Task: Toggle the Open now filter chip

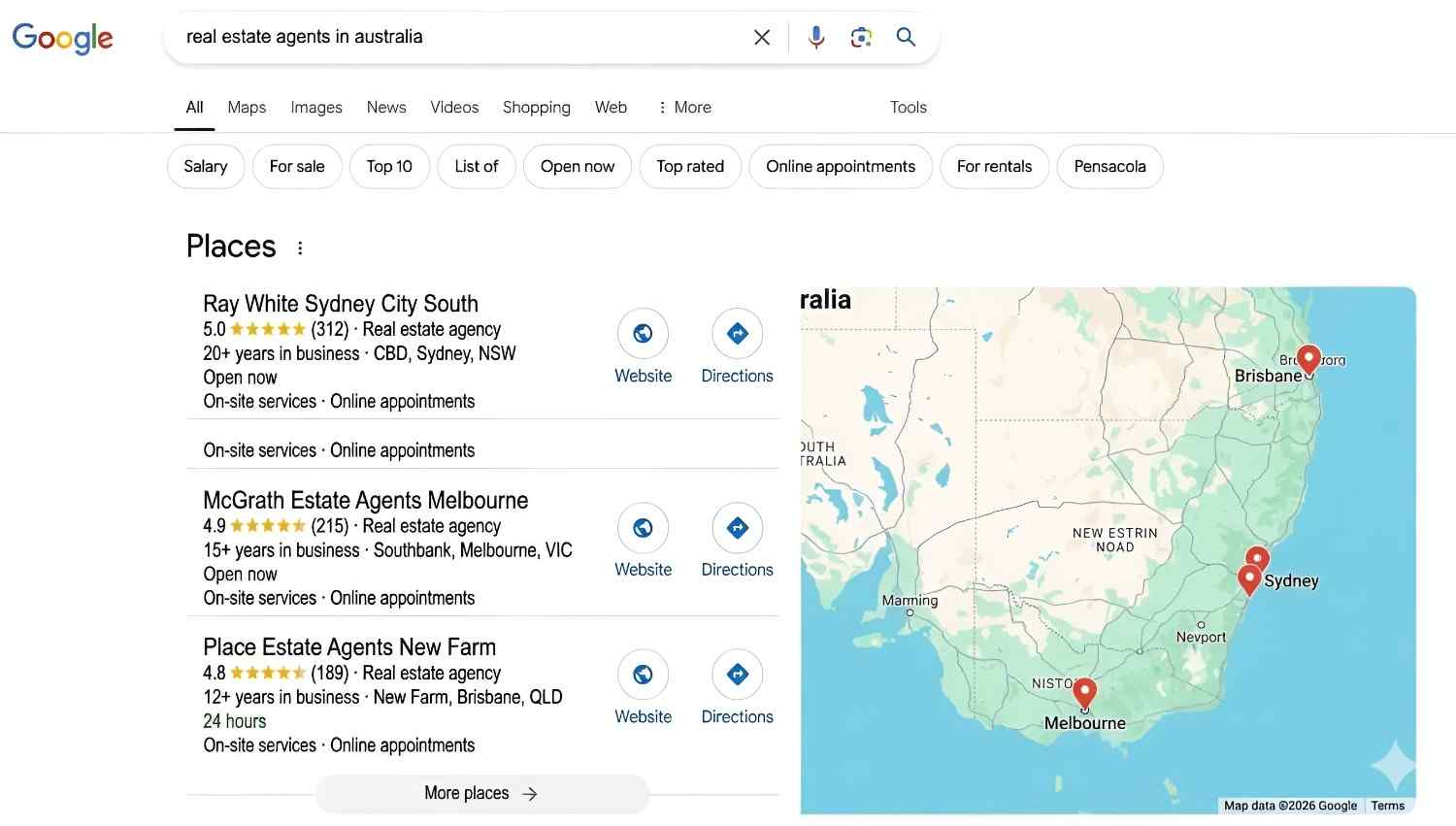Action: tap(578, 167)
